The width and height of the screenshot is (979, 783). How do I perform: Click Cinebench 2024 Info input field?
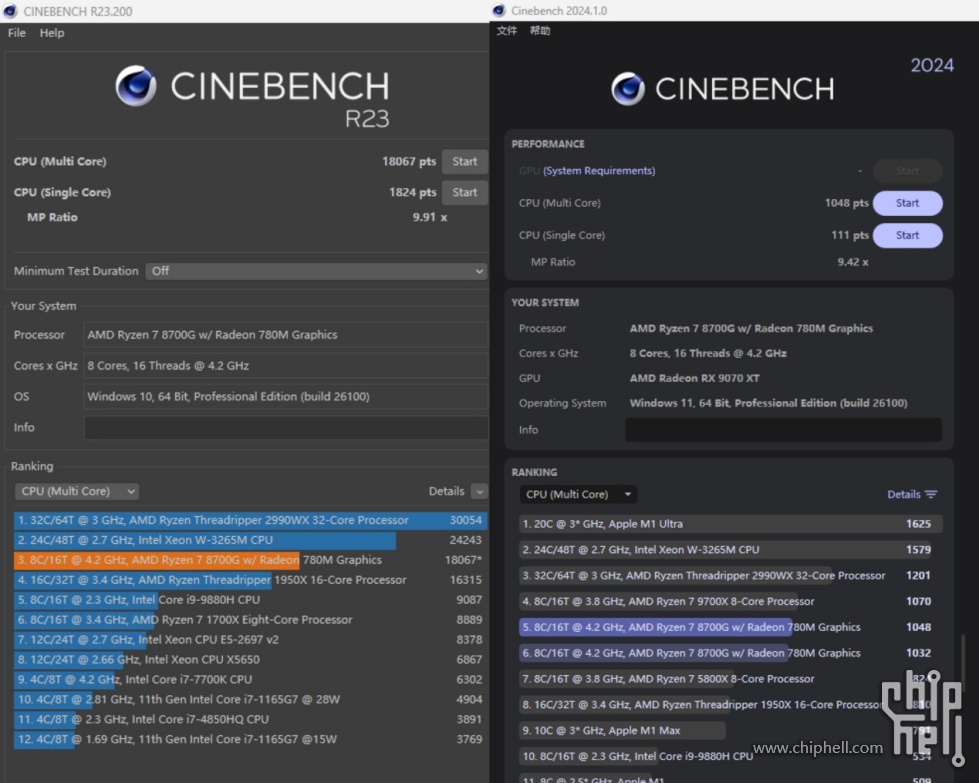click(x=784, y=430)
